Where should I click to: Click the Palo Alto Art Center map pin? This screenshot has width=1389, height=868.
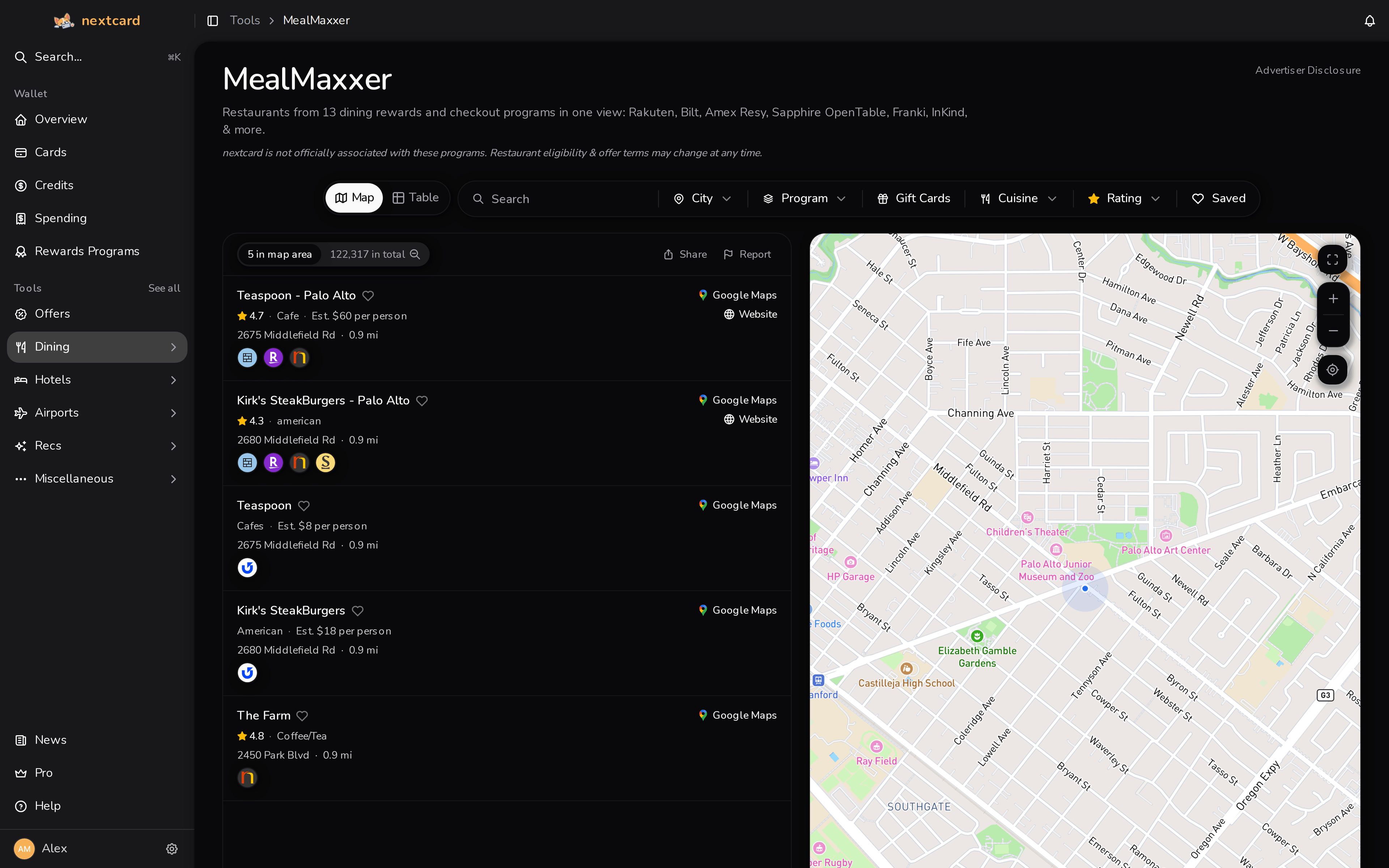click(1166, 536)
